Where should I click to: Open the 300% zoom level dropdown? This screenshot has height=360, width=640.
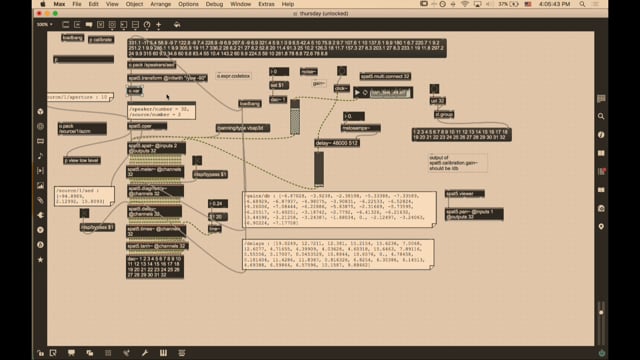[44, 25]
